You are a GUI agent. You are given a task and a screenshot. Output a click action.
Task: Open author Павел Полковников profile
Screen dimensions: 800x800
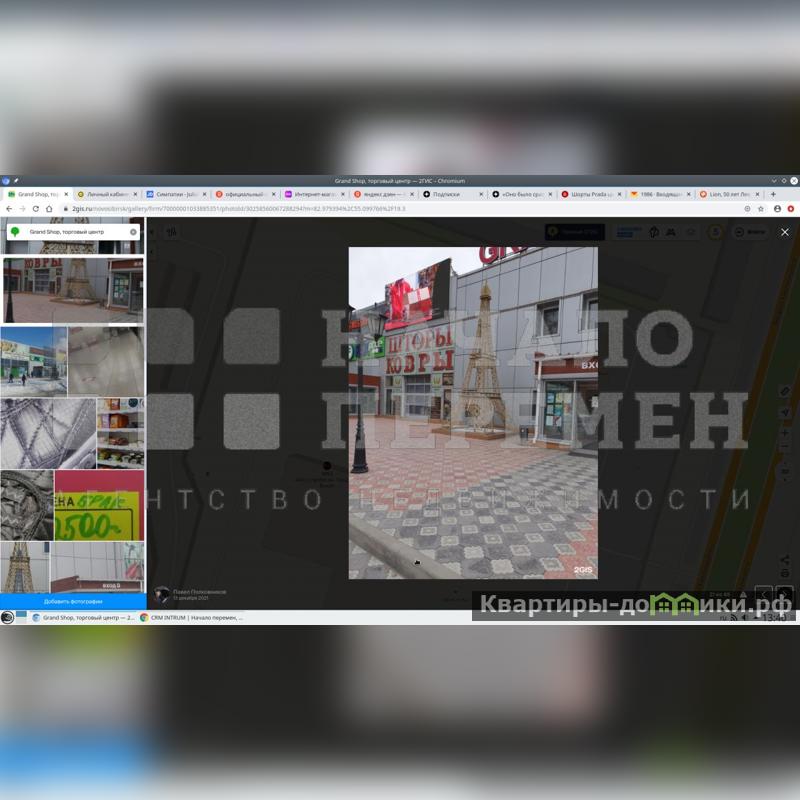coord(199,592)
